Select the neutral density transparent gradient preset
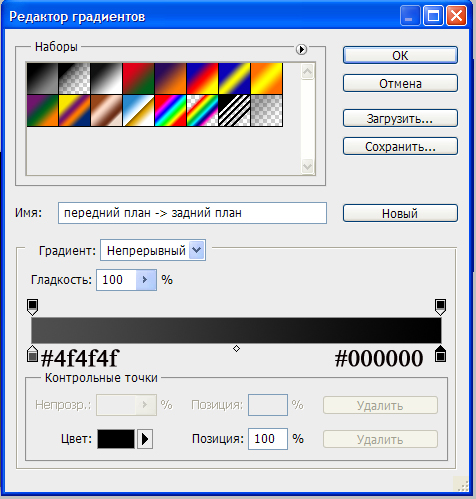 click(x=266, y=111)
